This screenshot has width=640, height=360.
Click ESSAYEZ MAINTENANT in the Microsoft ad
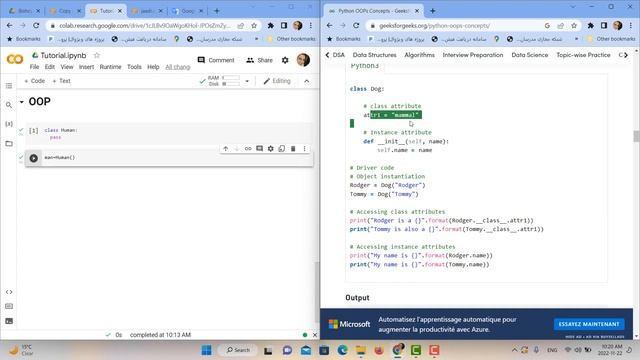tap(589, 324)
